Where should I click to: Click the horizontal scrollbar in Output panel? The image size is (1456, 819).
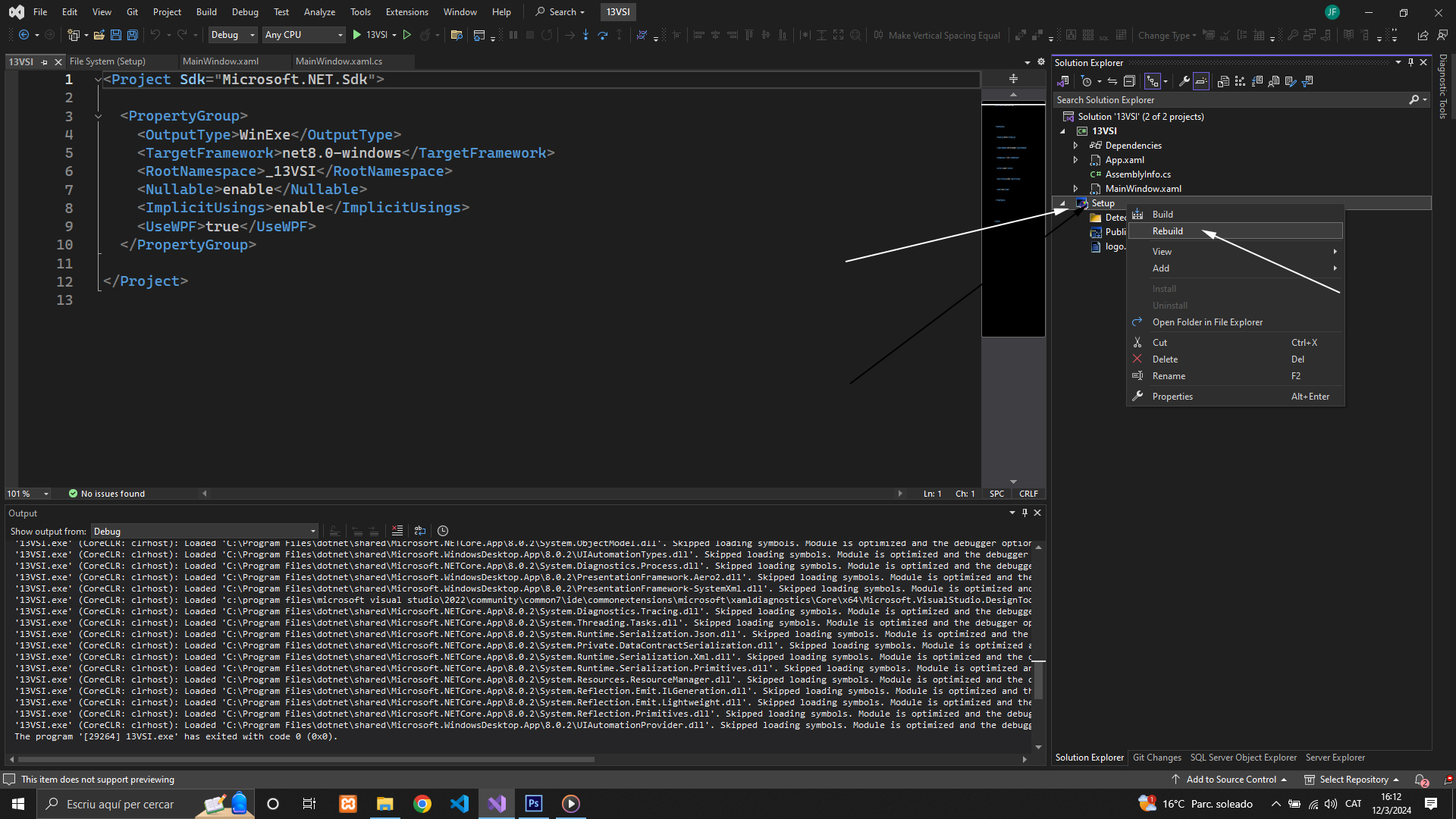tap(303, 758)
